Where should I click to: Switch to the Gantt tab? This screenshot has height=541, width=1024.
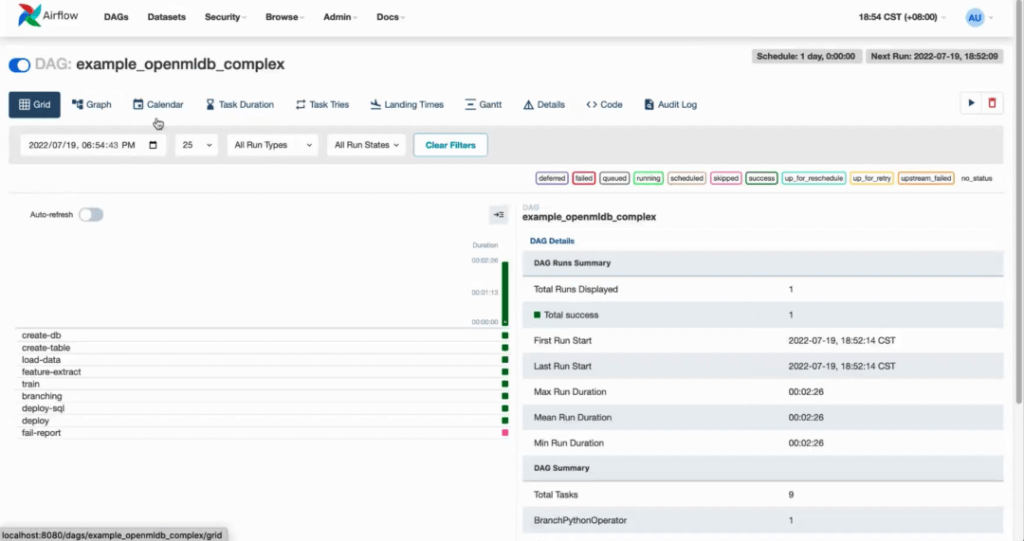483,105
